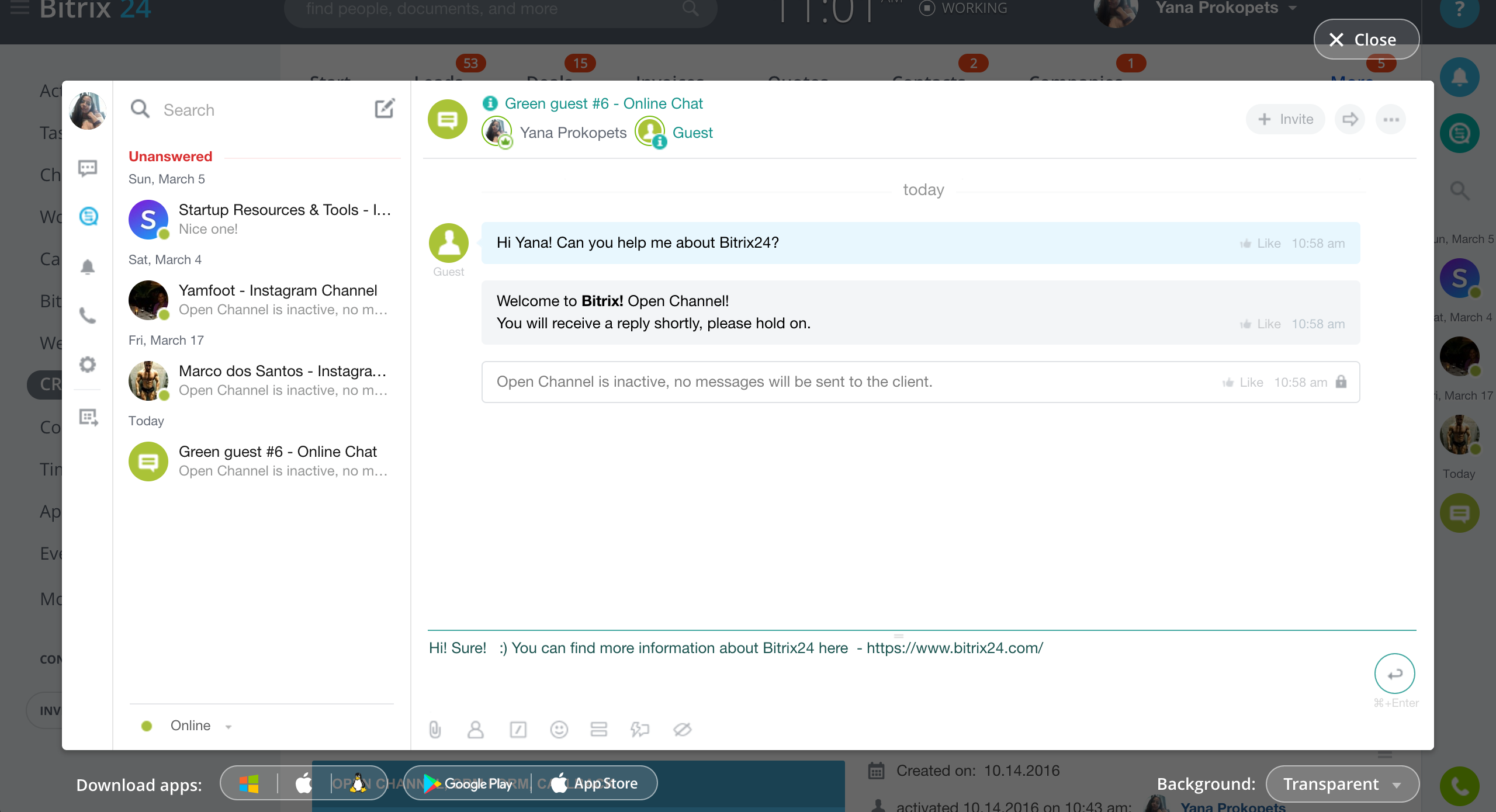Click the chat Search input field

coord(257,110)
